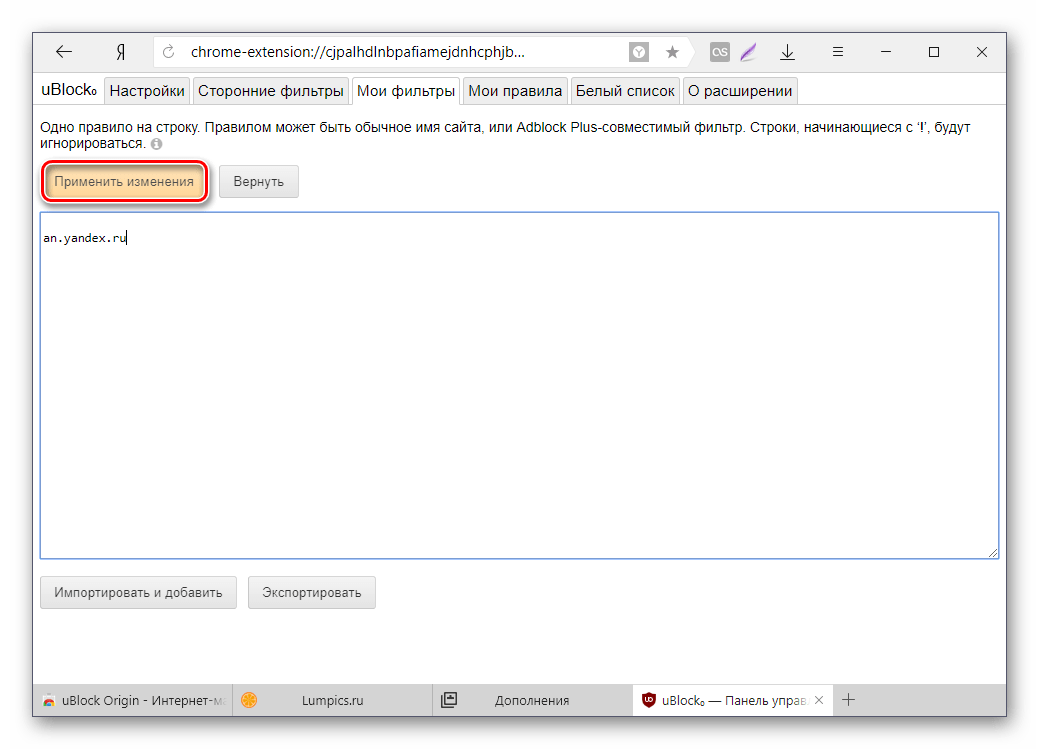The image size is (1039, 749).
Task: Click the Yandex Protect icon in address bar
Action: pyautogui.click(x=638, y=52)
